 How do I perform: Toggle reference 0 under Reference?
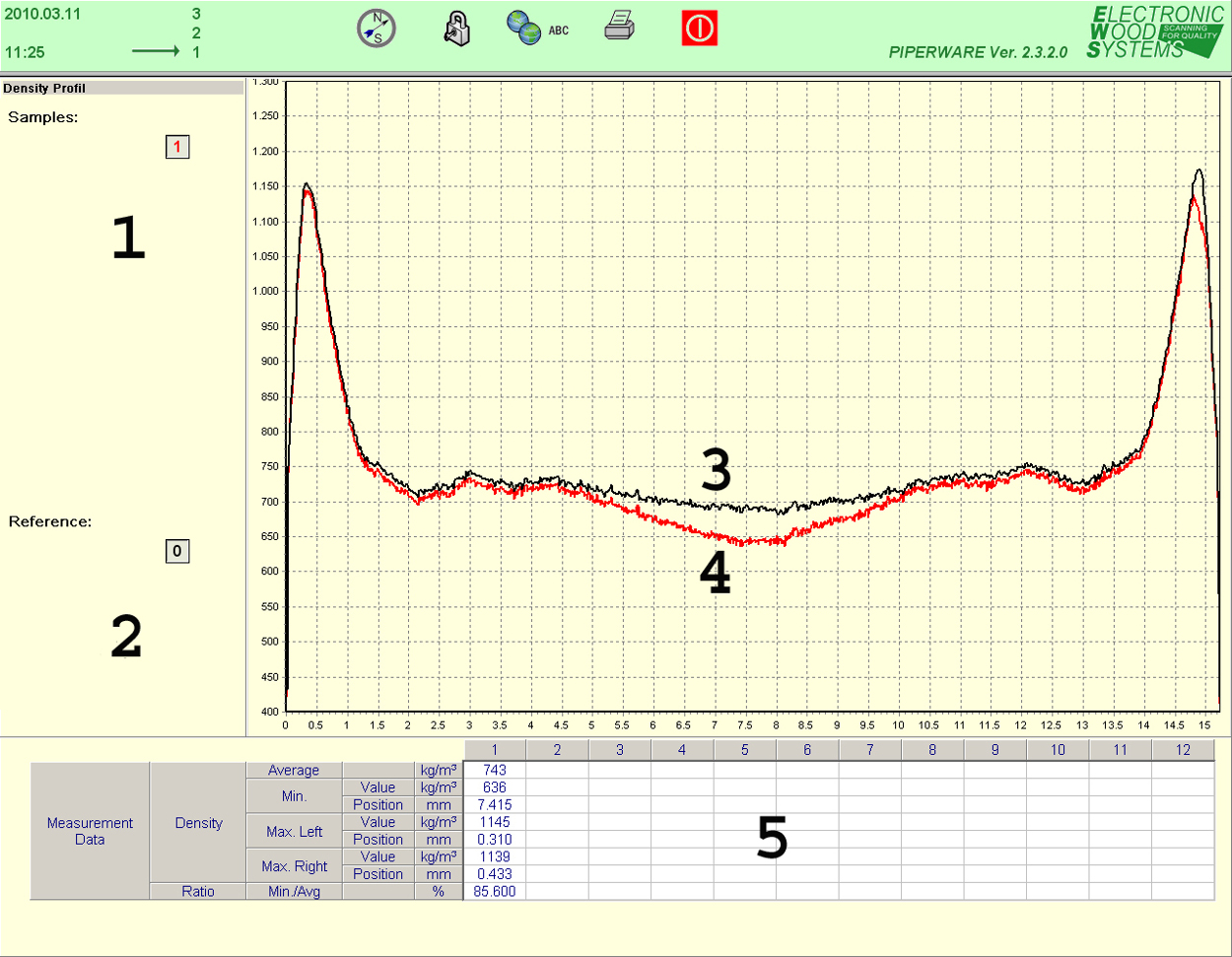click(177, 551)
